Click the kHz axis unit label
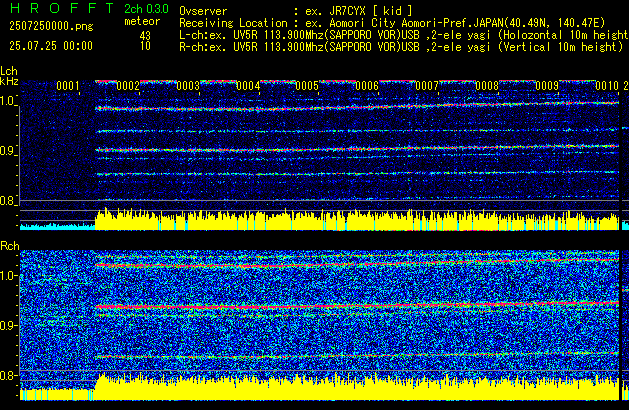Viewport: 629px width, 410px height. tap(9, 81)
